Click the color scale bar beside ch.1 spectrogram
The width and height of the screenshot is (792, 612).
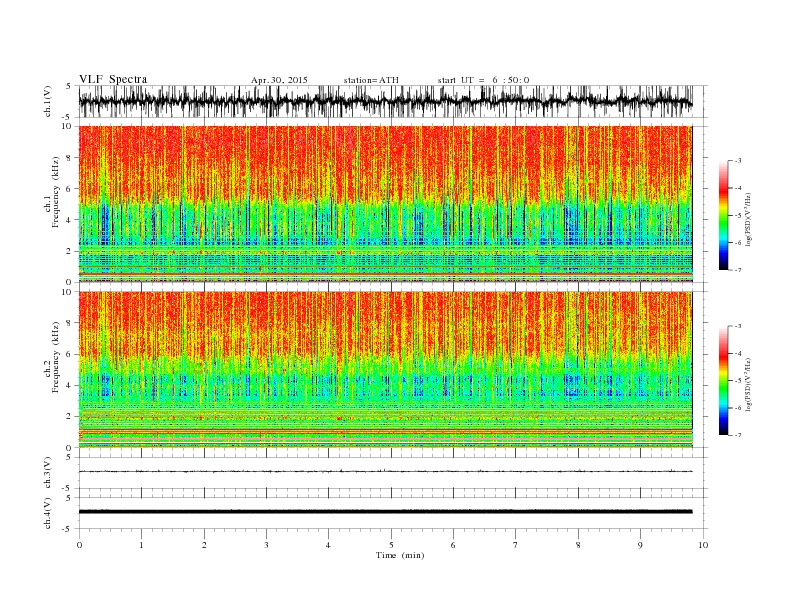pos(723,216)
